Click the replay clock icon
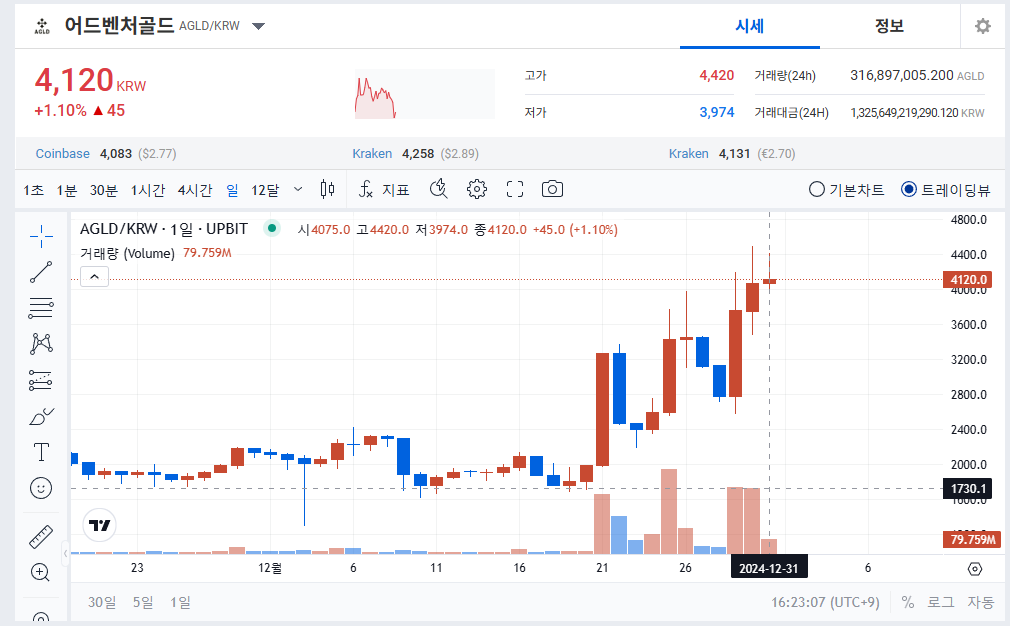The width and height of the screenshot is (1010, 626). 439,189
